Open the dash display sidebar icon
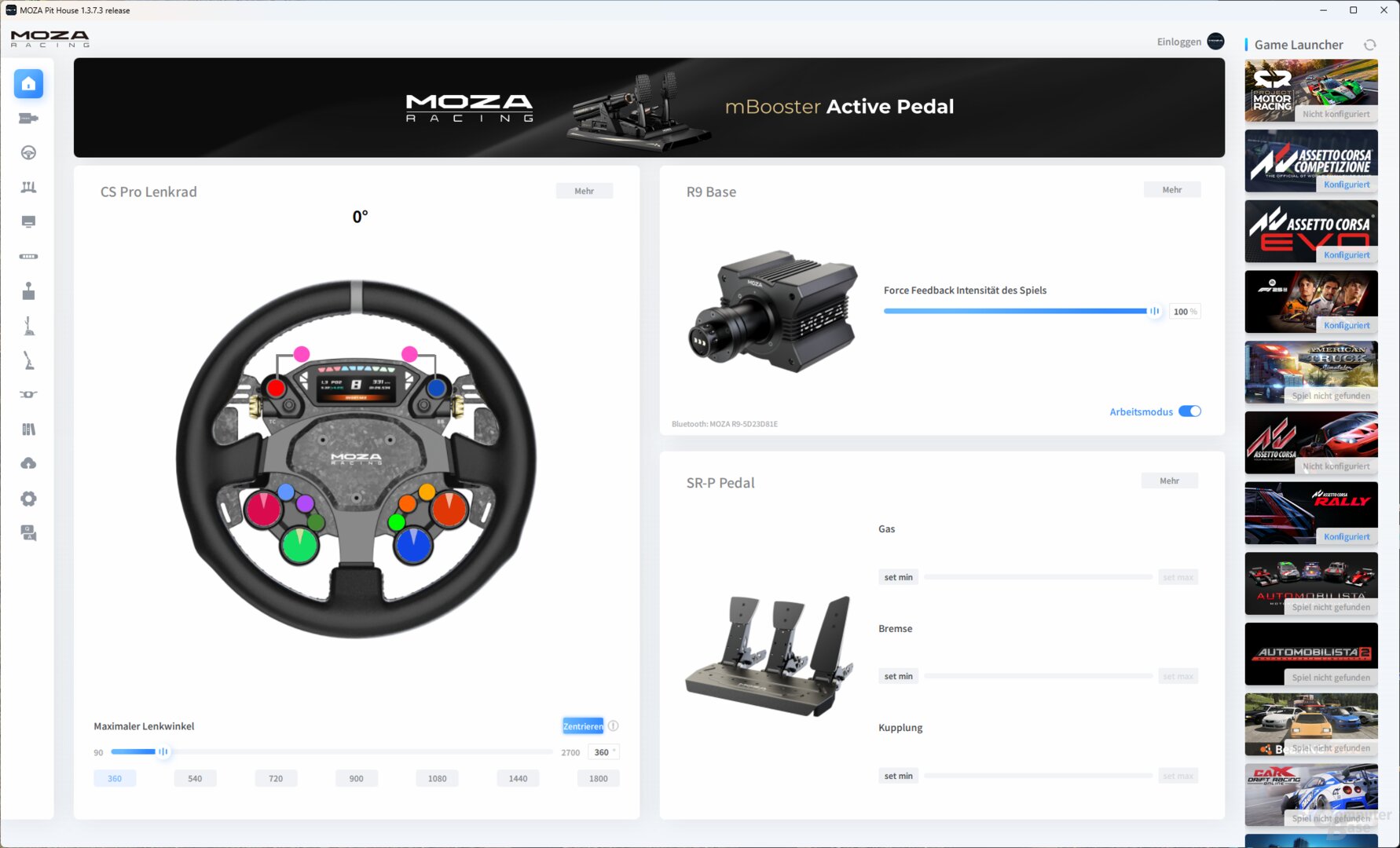Image resolution: width=1400 pixels, height=848 pixels. [28, 222]
